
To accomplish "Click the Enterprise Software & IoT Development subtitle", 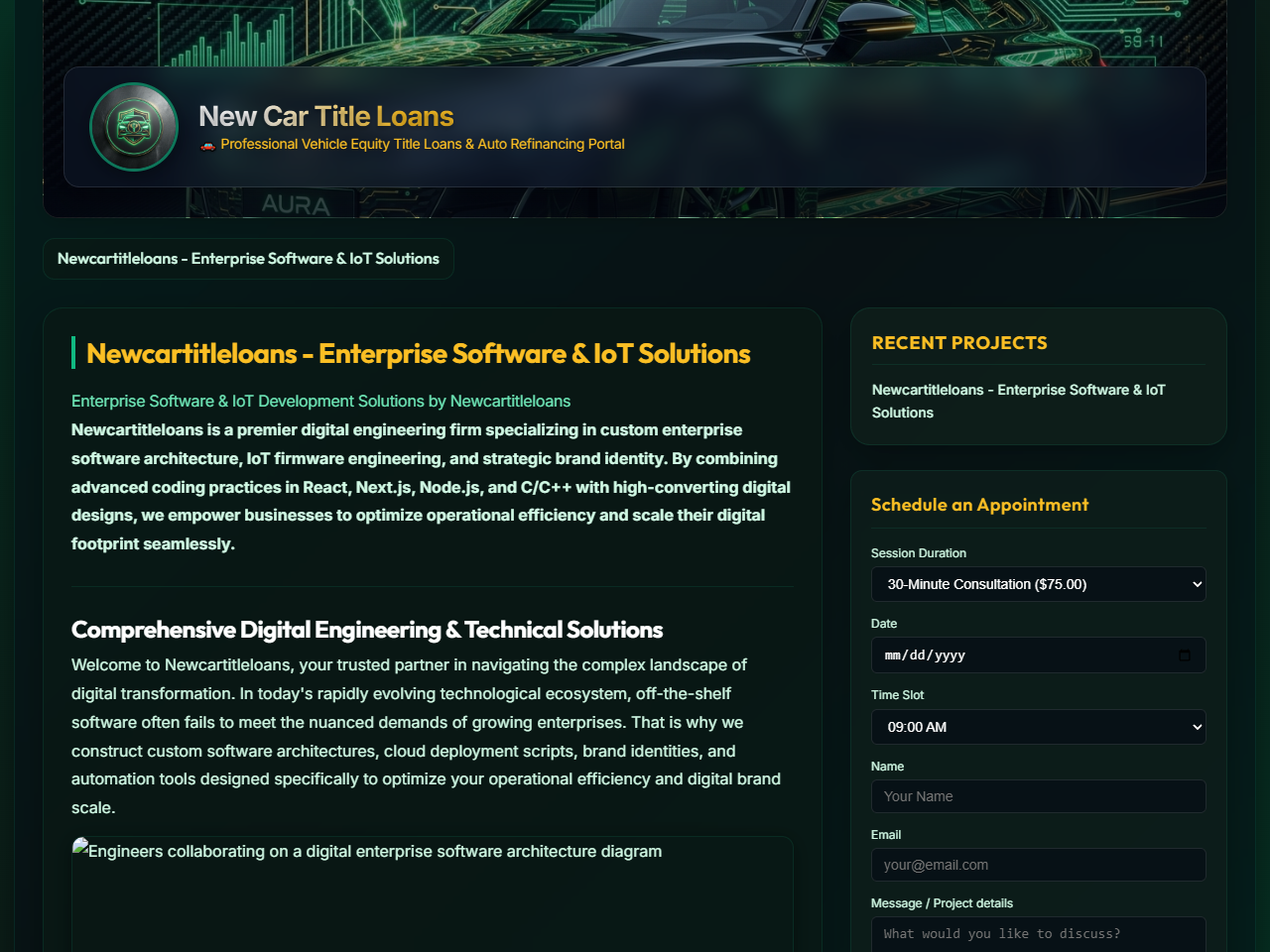I will [320, 402].
